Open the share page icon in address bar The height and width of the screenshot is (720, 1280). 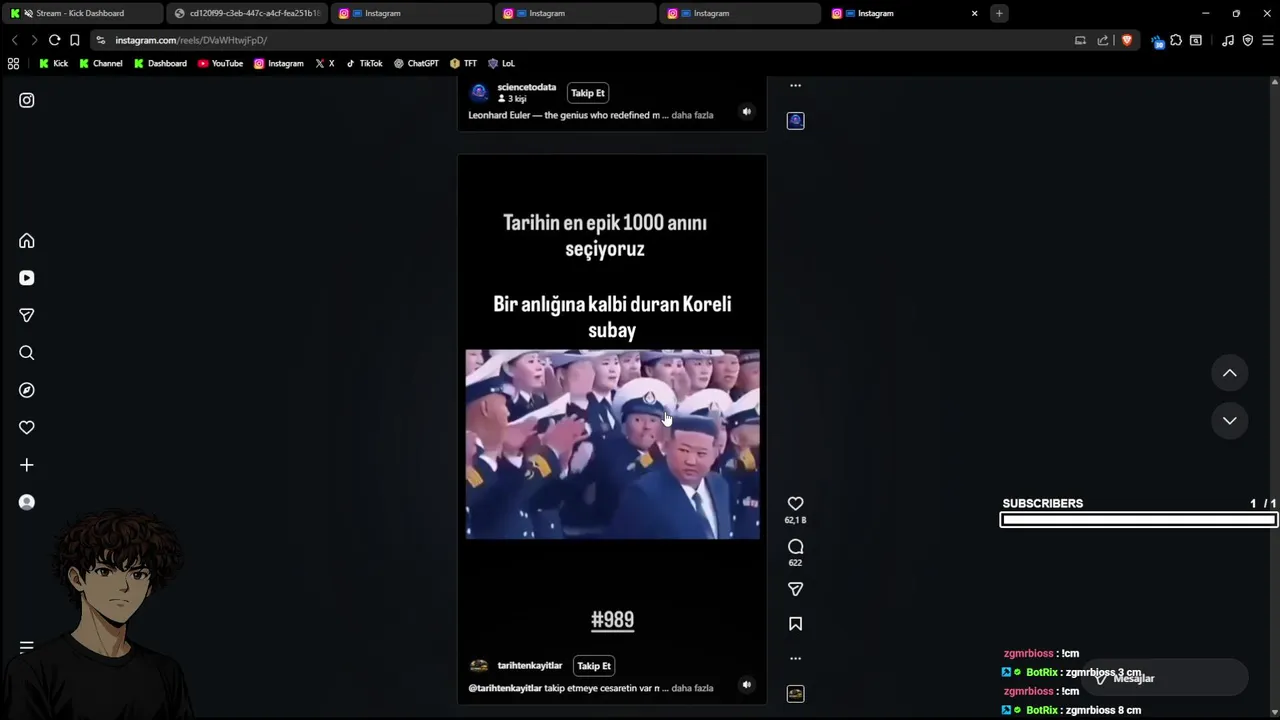tap(1103, 40)
